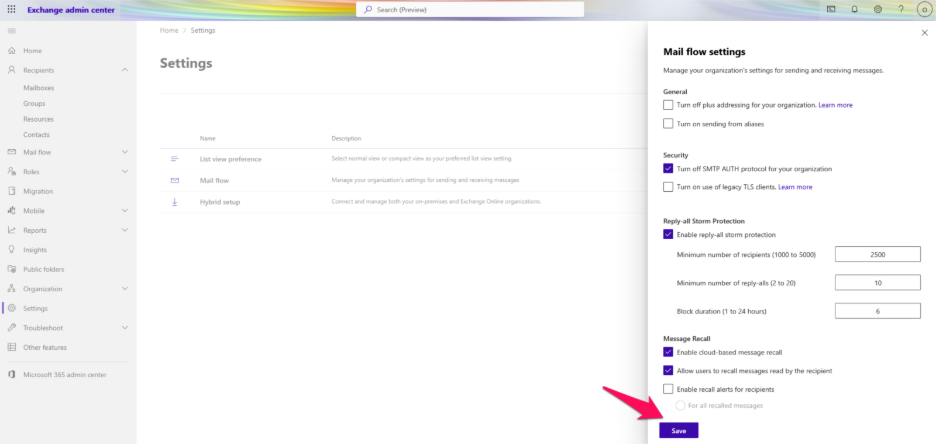Click the Save button
This screenshot has height=444, width=936.
pos(679,430)
